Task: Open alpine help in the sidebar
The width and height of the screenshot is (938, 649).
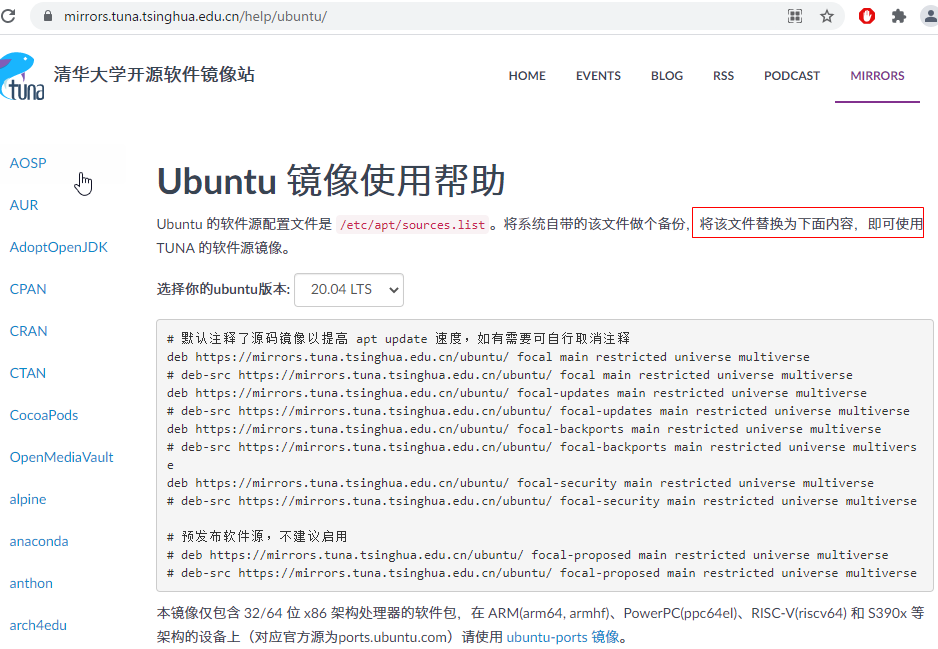Action: 28,499
